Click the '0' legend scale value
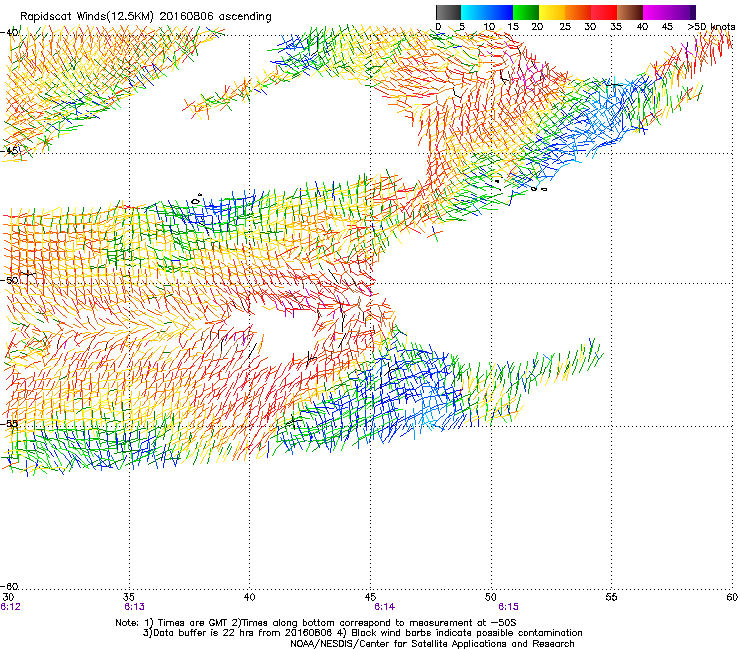 (x=438, y=27)
